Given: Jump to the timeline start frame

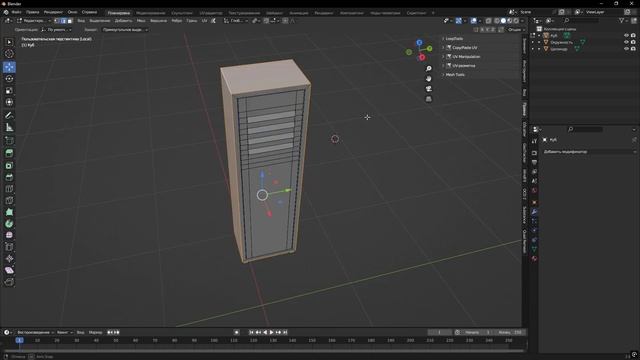Looking at the screenshot, I should pyautogui.click(x=251, y=332).
